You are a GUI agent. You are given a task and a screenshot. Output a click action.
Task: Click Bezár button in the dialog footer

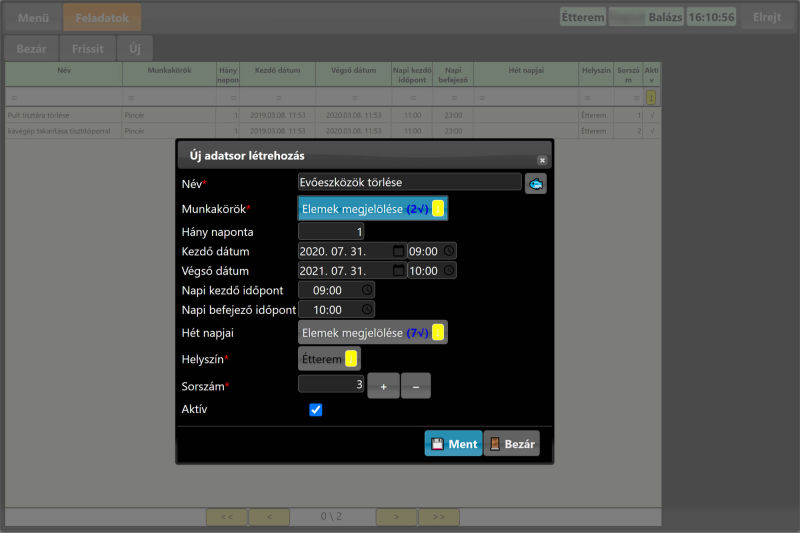(x=511, y=444)
